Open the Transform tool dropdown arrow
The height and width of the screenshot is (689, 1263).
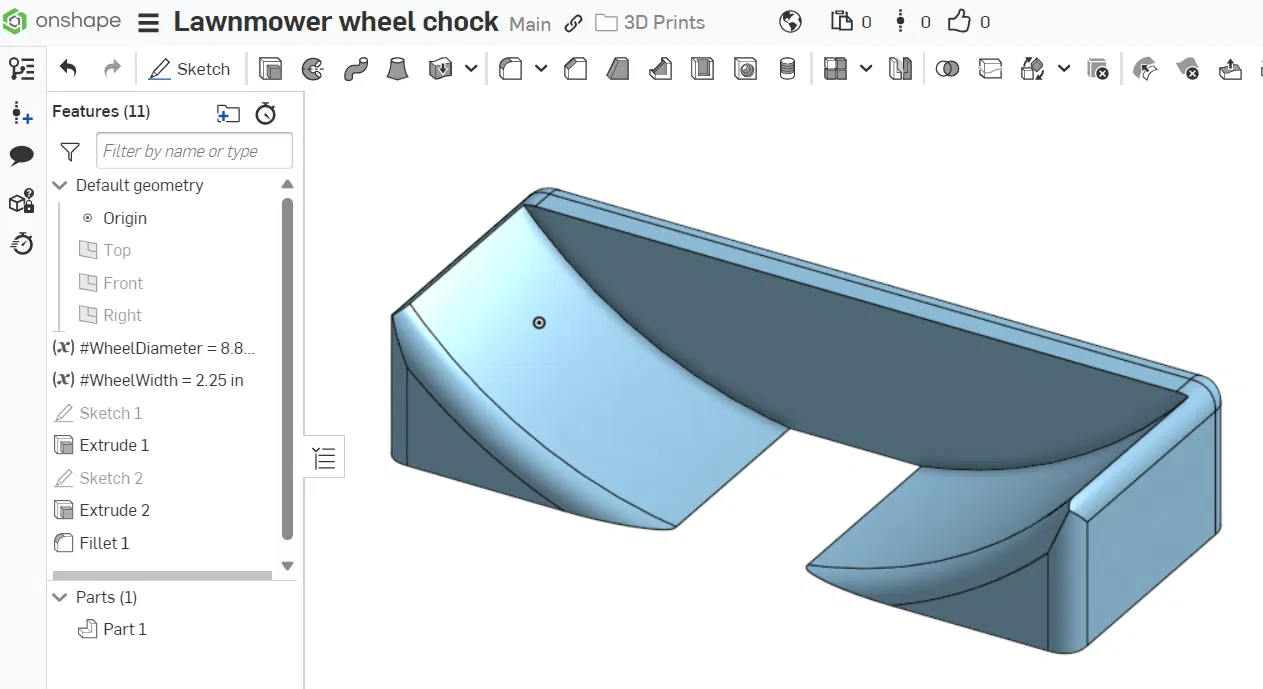[1064, 69]
